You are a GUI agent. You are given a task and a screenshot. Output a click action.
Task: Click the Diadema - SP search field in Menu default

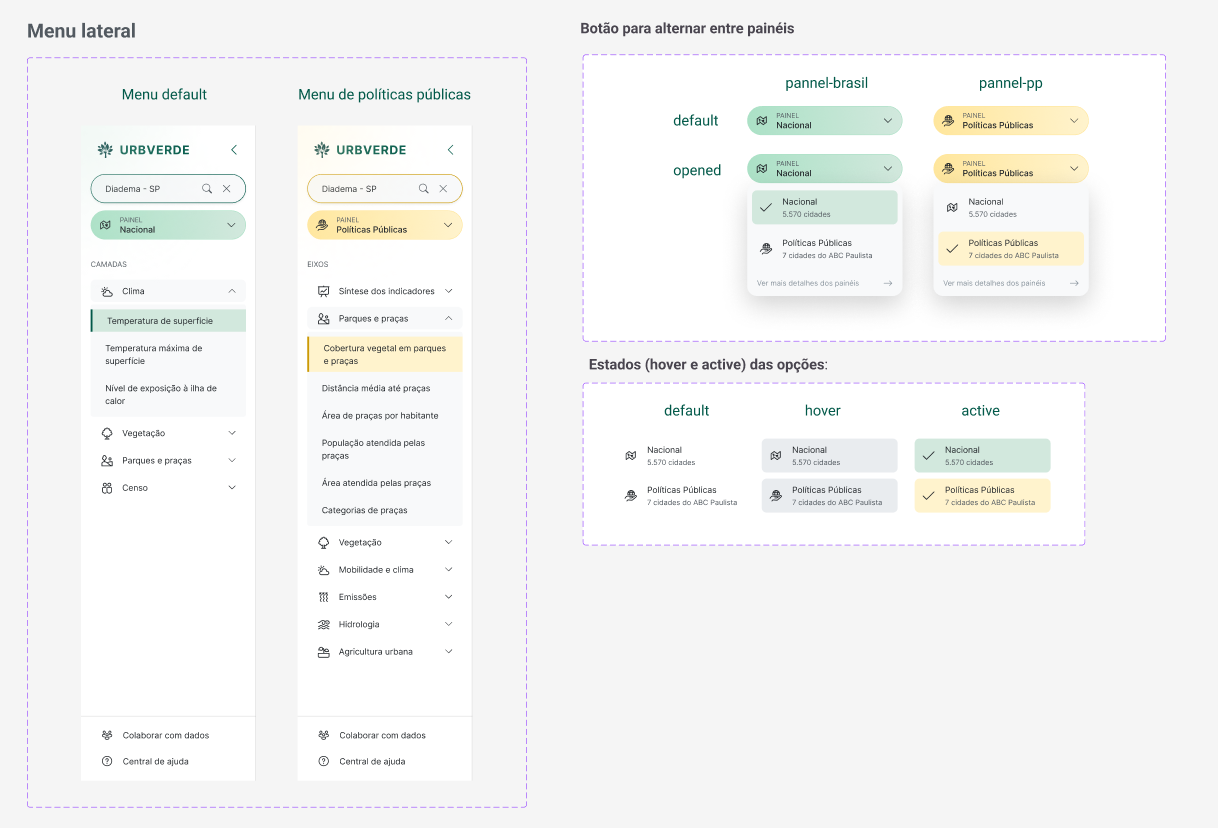(145, 189)
